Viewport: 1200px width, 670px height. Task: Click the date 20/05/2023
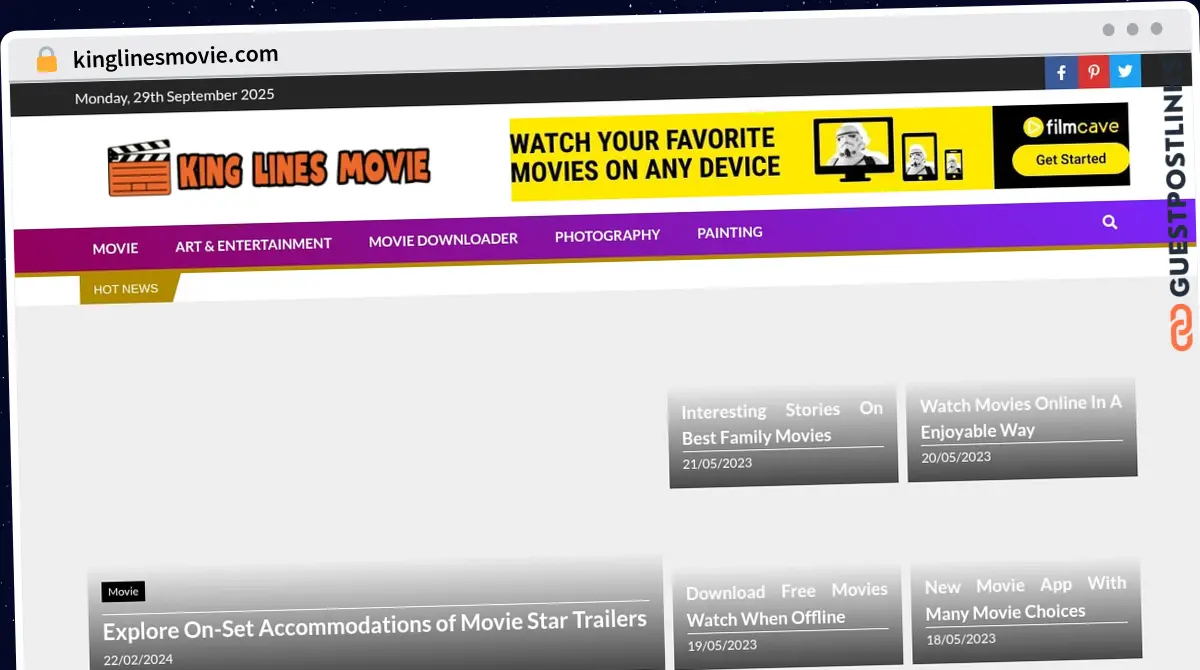click(x=956, y=457)
